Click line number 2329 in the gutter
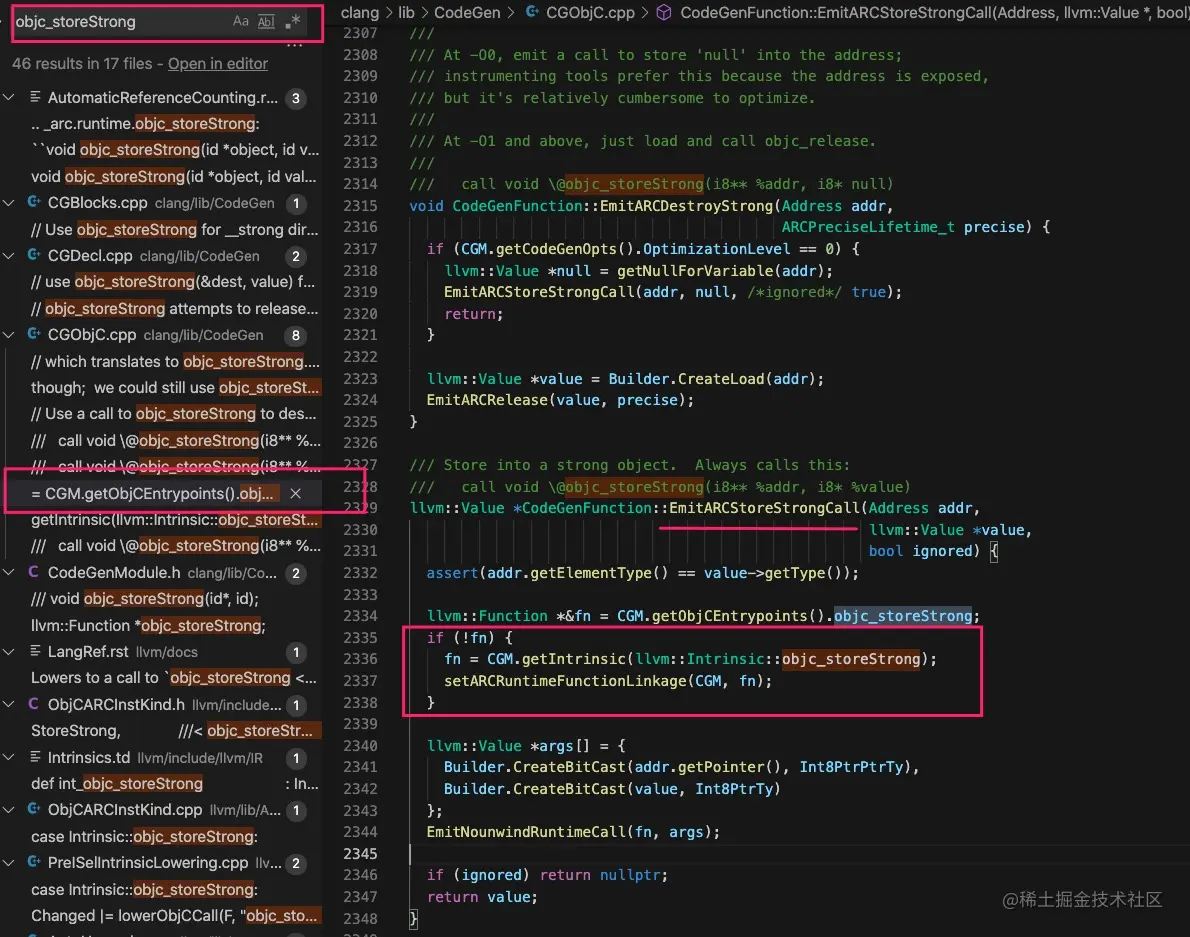1190x937 pixels. tap(360, 508)
